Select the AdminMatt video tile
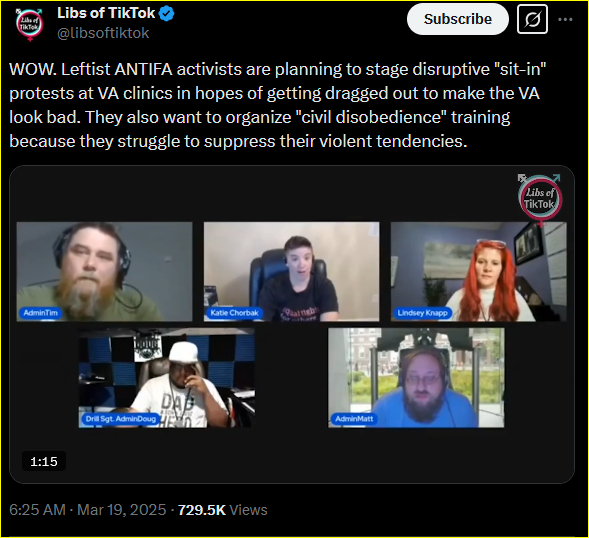Screen dimensions: 589x538 click(x=416, y=378)
